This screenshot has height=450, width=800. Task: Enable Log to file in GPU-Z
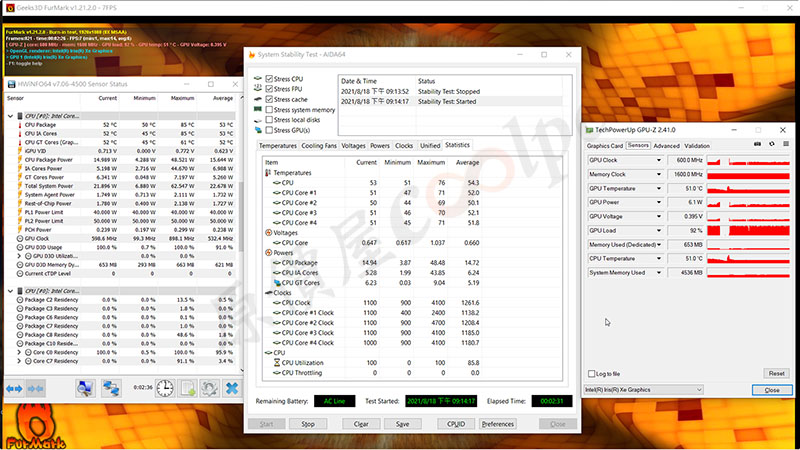[x=591, y=374]
